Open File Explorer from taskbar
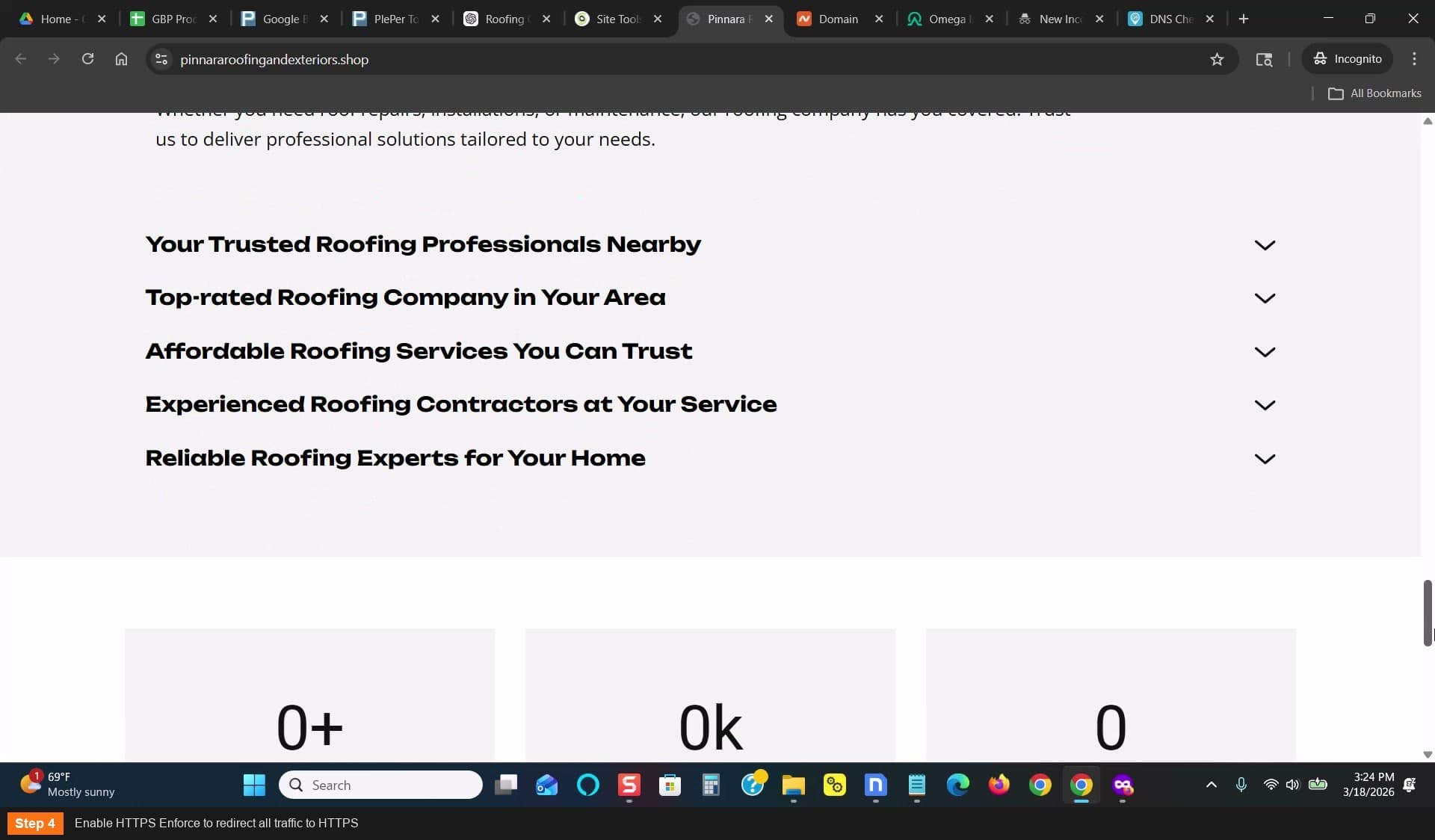Image resolution: width=1435 pixels, height=840 pixels. tap(793, 785)
